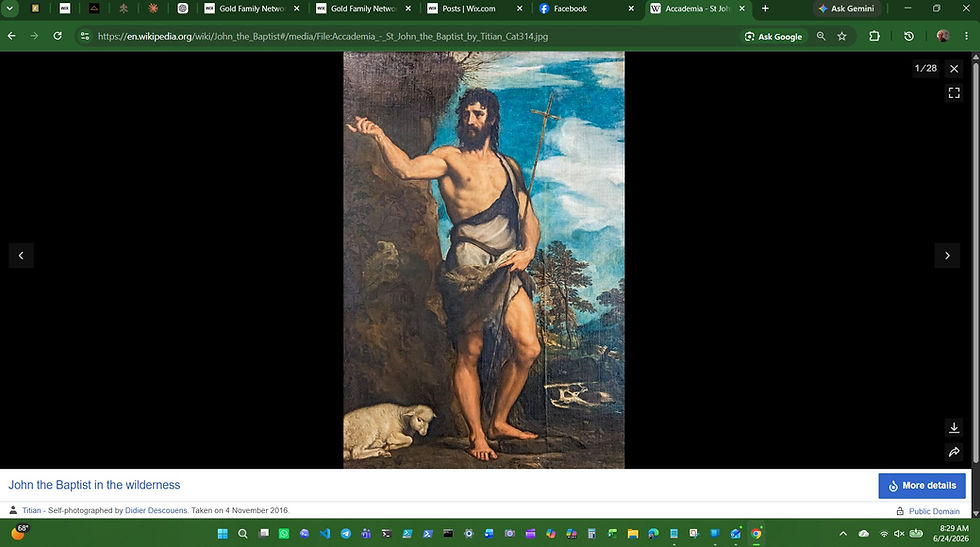
Task: Close the Facebook tab
Action: (631, 9)
